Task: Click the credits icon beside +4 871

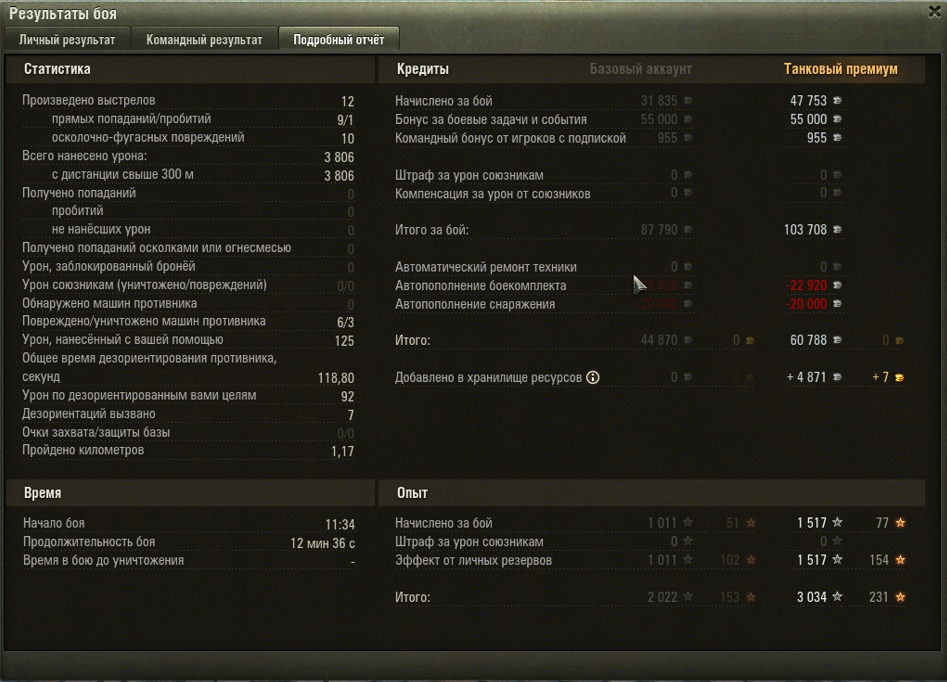Action: pyautogui.click(x=837, y=378)
